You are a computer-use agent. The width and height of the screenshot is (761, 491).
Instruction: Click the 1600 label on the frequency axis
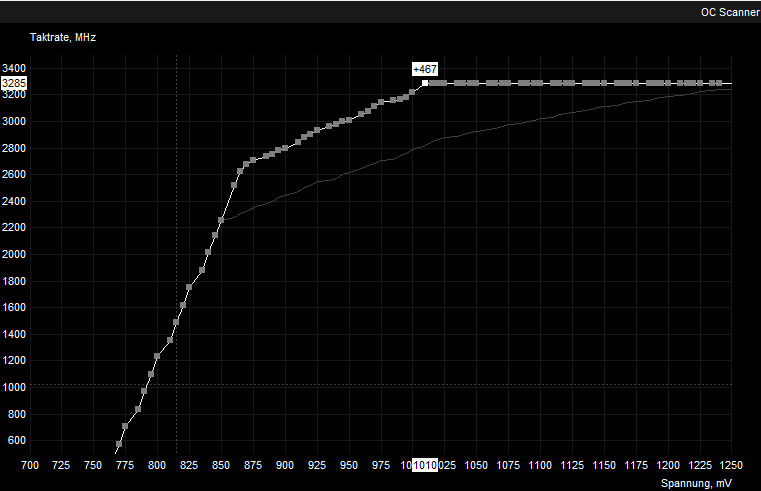pos(14,307)
